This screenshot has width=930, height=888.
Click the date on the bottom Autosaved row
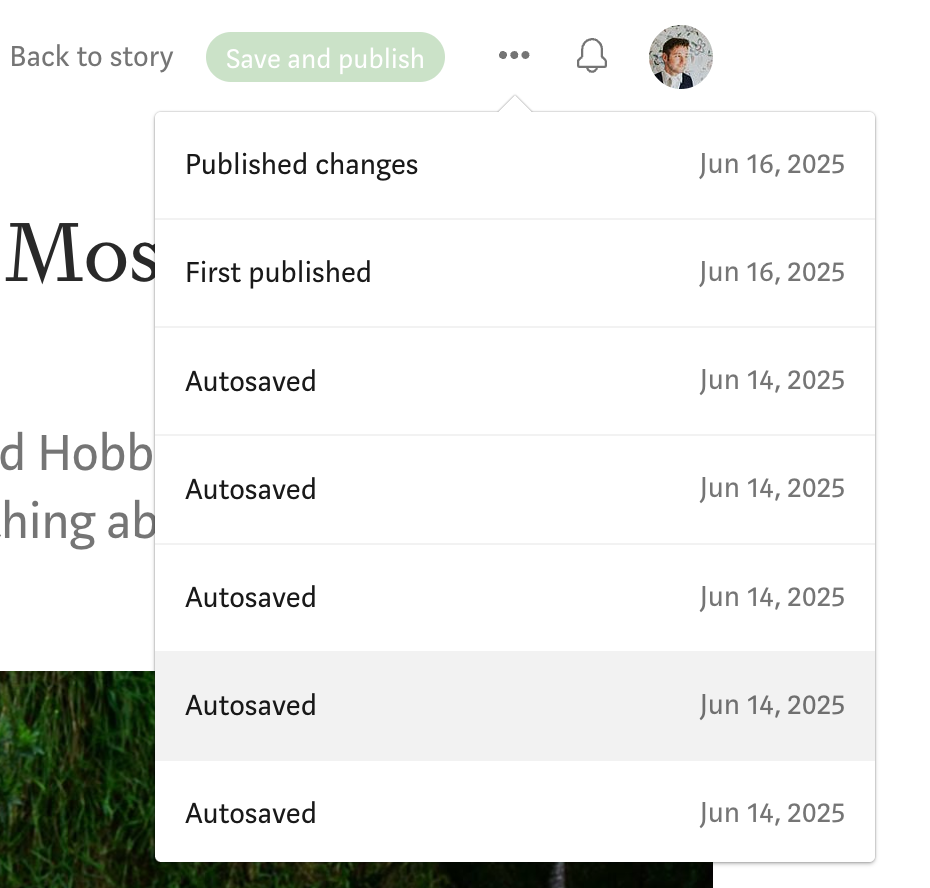[772, 813]
